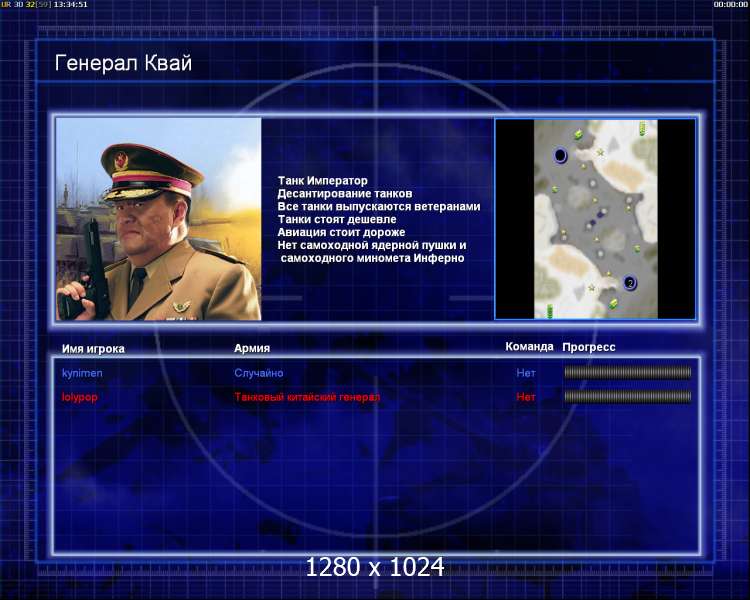
Task: Click the 'Нет' team value for kynimen
Action: pos(526,373)
